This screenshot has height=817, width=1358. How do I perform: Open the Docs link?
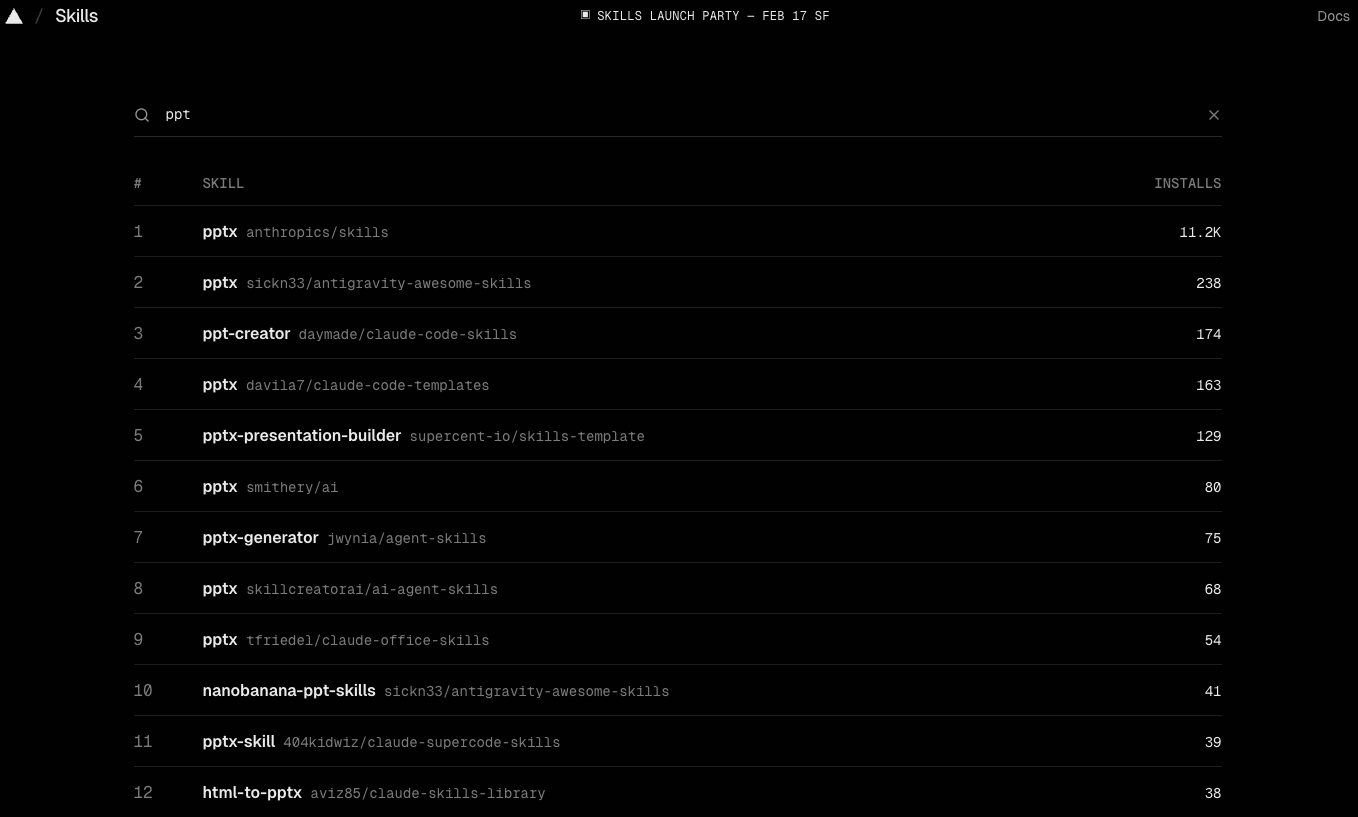click(1333, 16)
